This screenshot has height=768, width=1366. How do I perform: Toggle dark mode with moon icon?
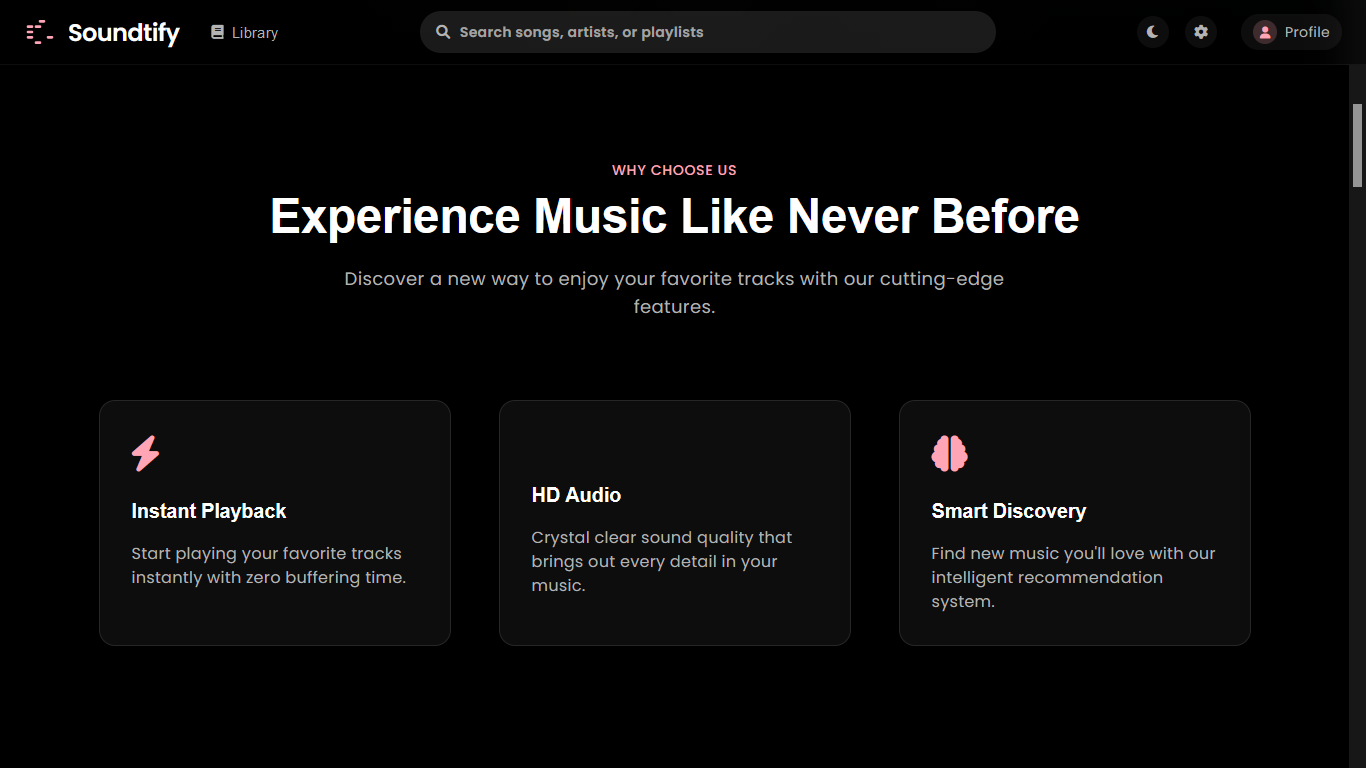1153,32
